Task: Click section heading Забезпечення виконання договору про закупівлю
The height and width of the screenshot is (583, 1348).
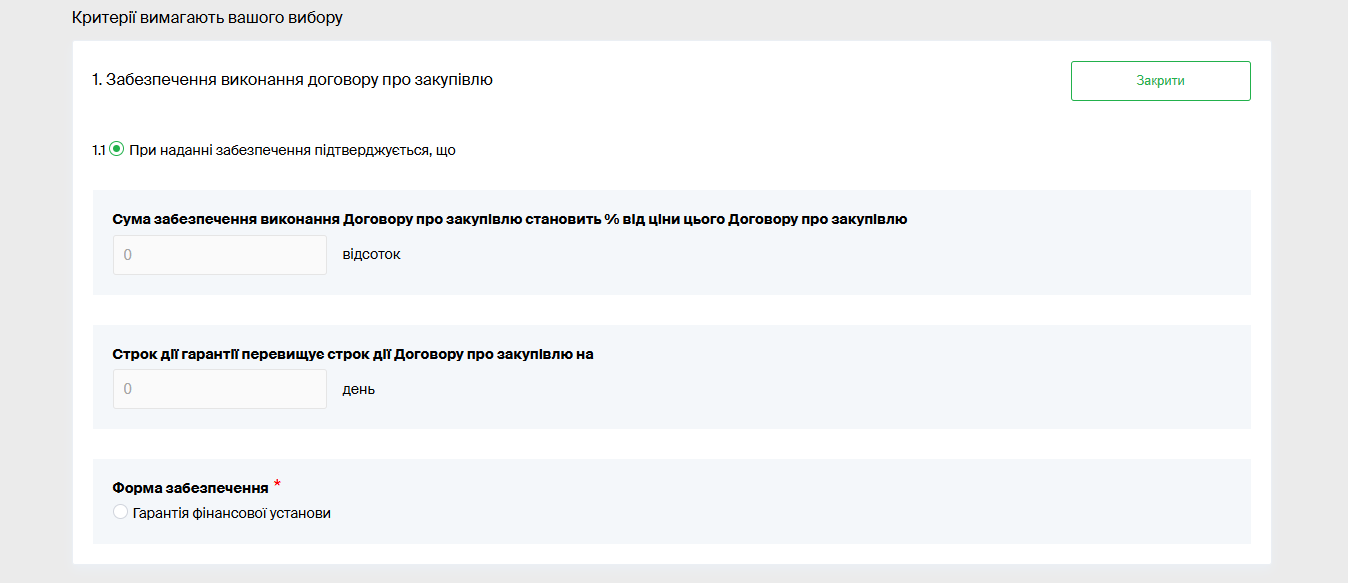Action: (x=299, y=80)
